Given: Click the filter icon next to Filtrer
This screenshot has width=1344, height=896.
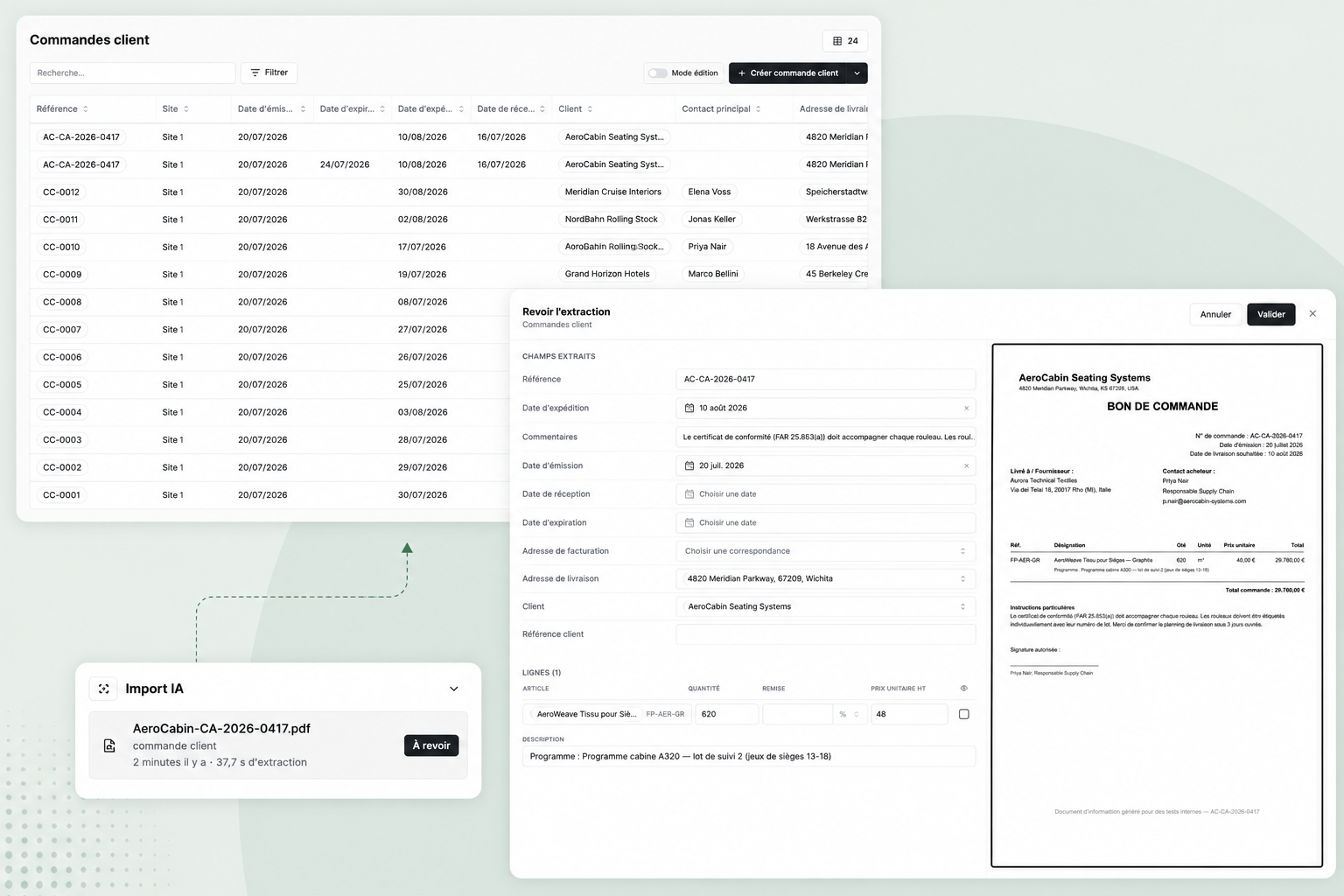Looking at the screenshot, I should click(x=255, y=73).
